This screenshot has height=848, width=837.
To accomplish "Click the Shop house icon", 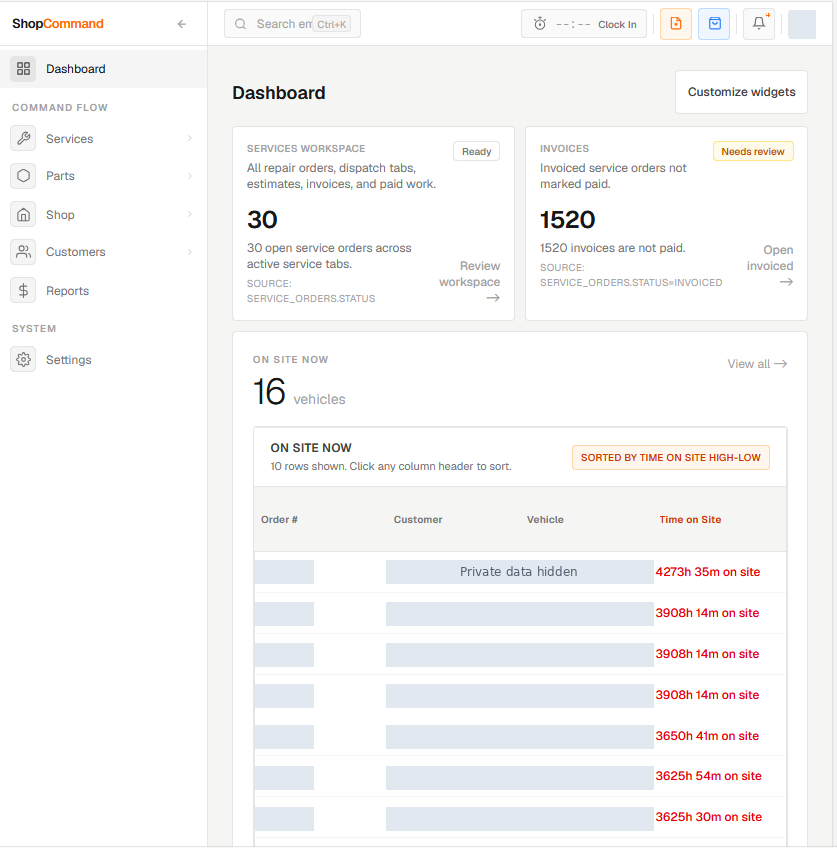I will coord(23,215).
